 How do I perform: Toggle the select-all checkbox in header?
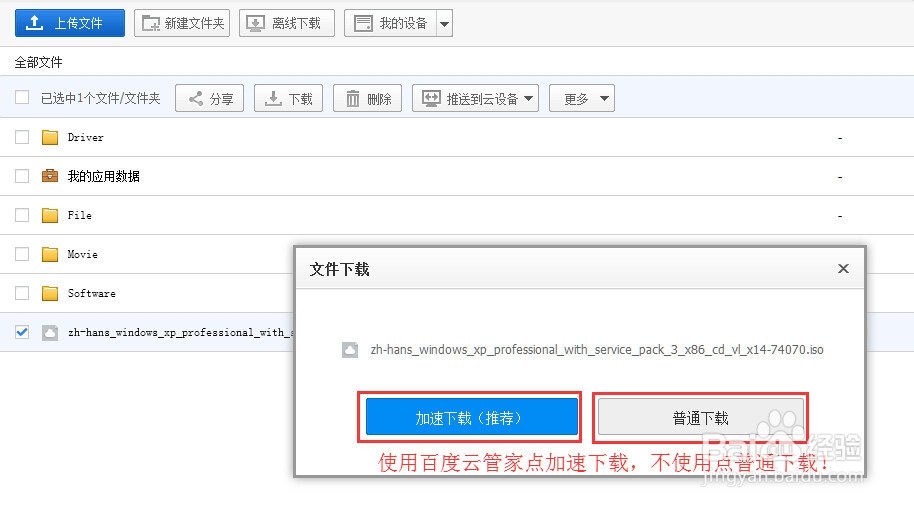(22, 97)
